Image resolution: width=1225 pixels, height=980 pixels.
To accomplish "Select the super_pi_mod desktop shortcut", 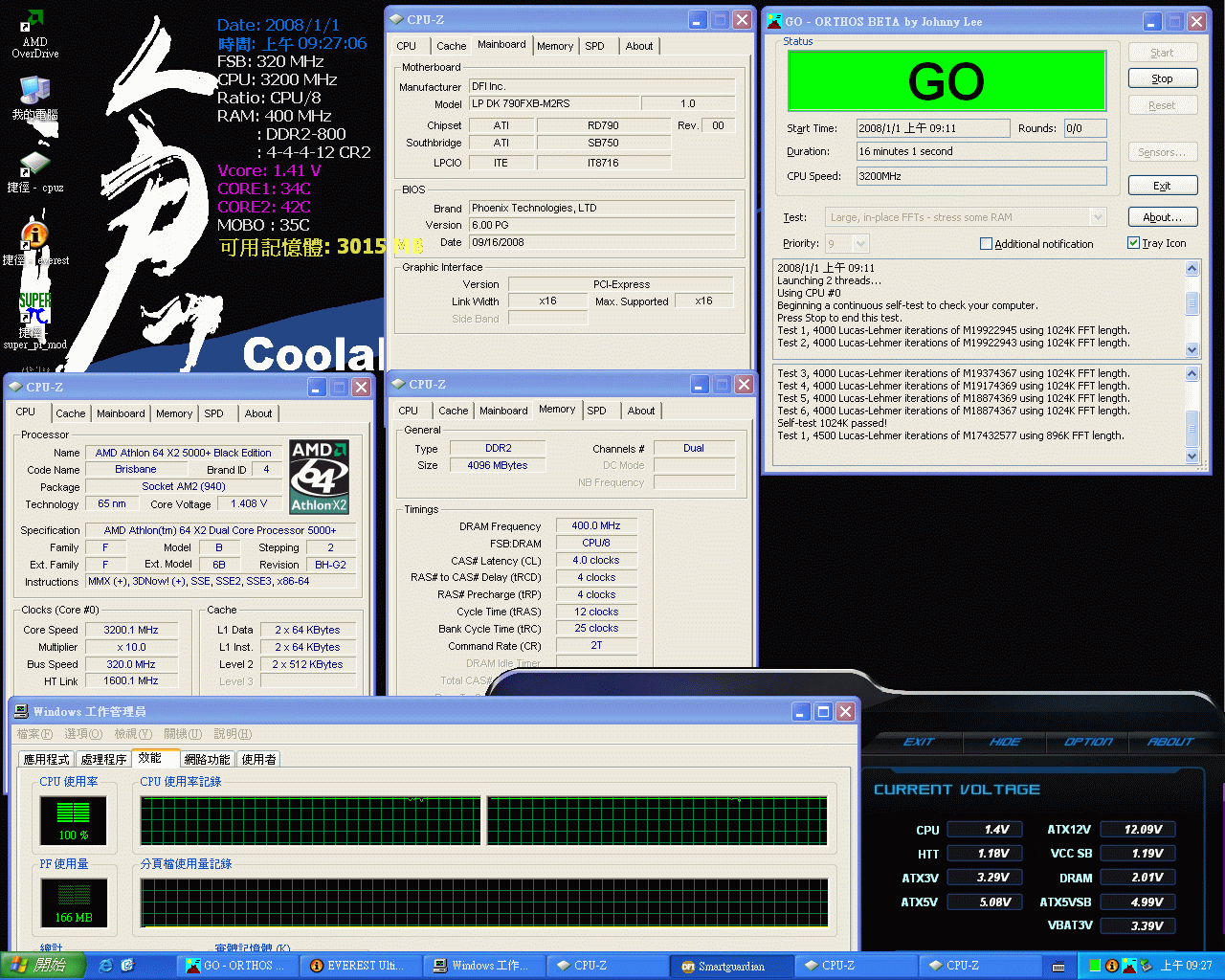I will click(x=34, y=320).
